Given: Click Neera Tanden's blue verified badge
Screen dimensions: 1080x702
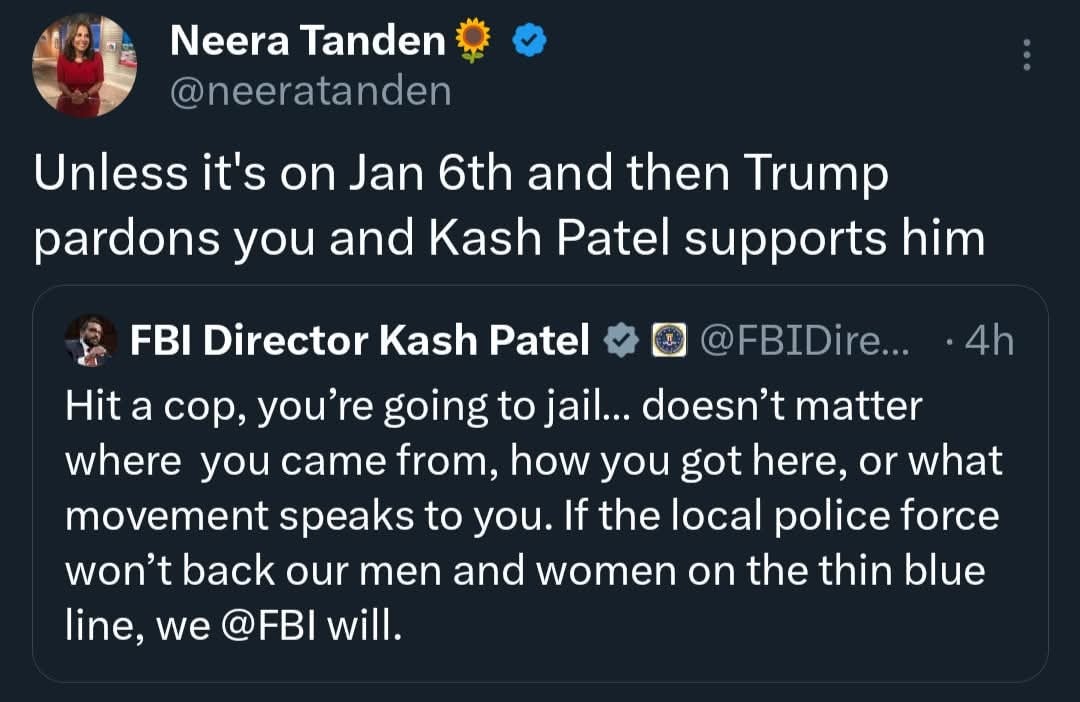Looking at the screenshot, I should pyautogui.click(x=529, y=40).
